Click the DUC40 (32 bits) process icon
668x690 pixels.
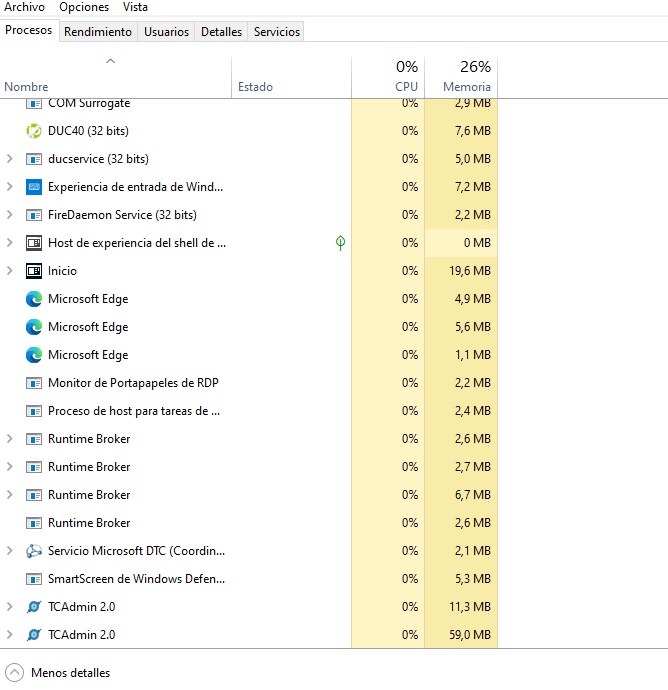(34, 131)
